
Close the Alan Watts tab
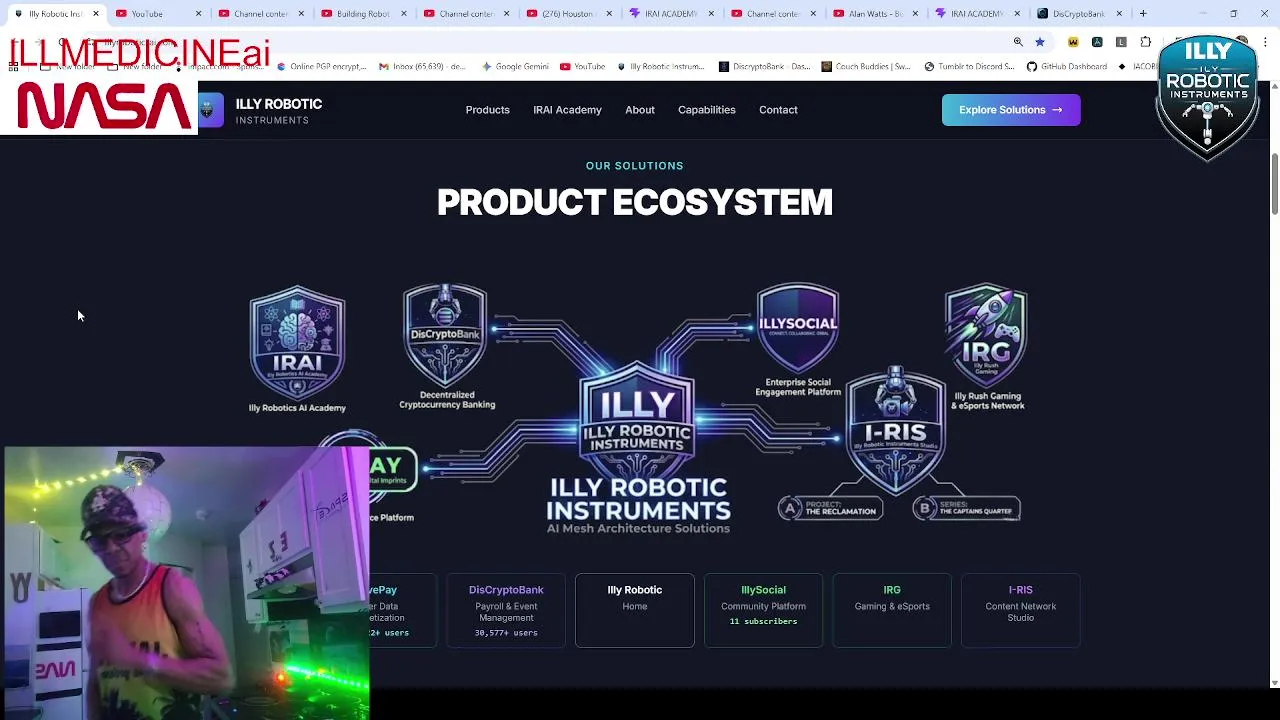pyautogui.click(x=916, y=14)
